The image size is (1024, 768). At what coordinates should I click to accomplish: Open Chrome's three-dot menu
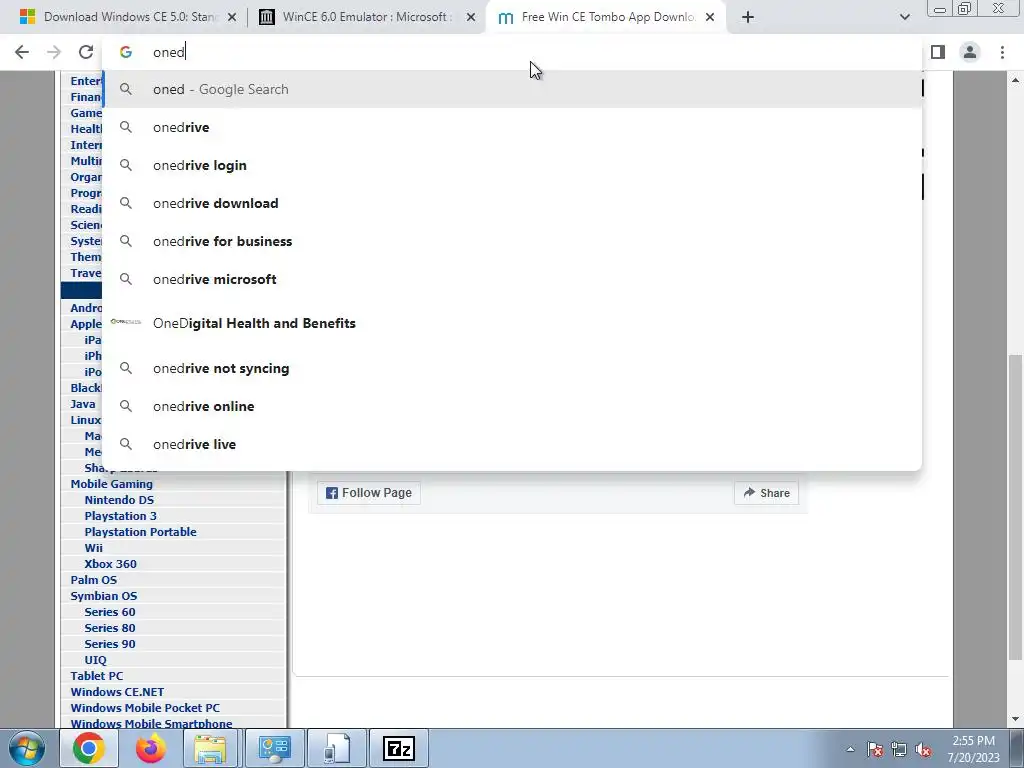click(1002, 52)
